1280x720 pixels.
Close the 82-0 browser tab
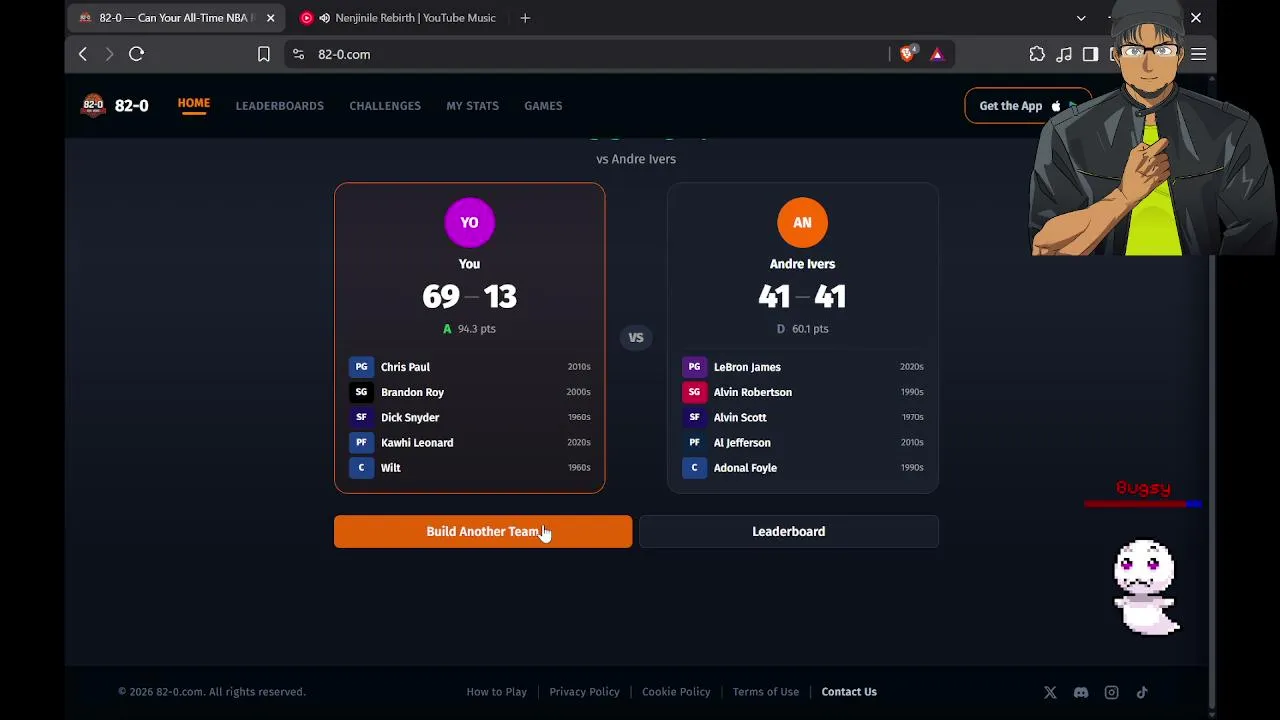(x=270, y=18)
